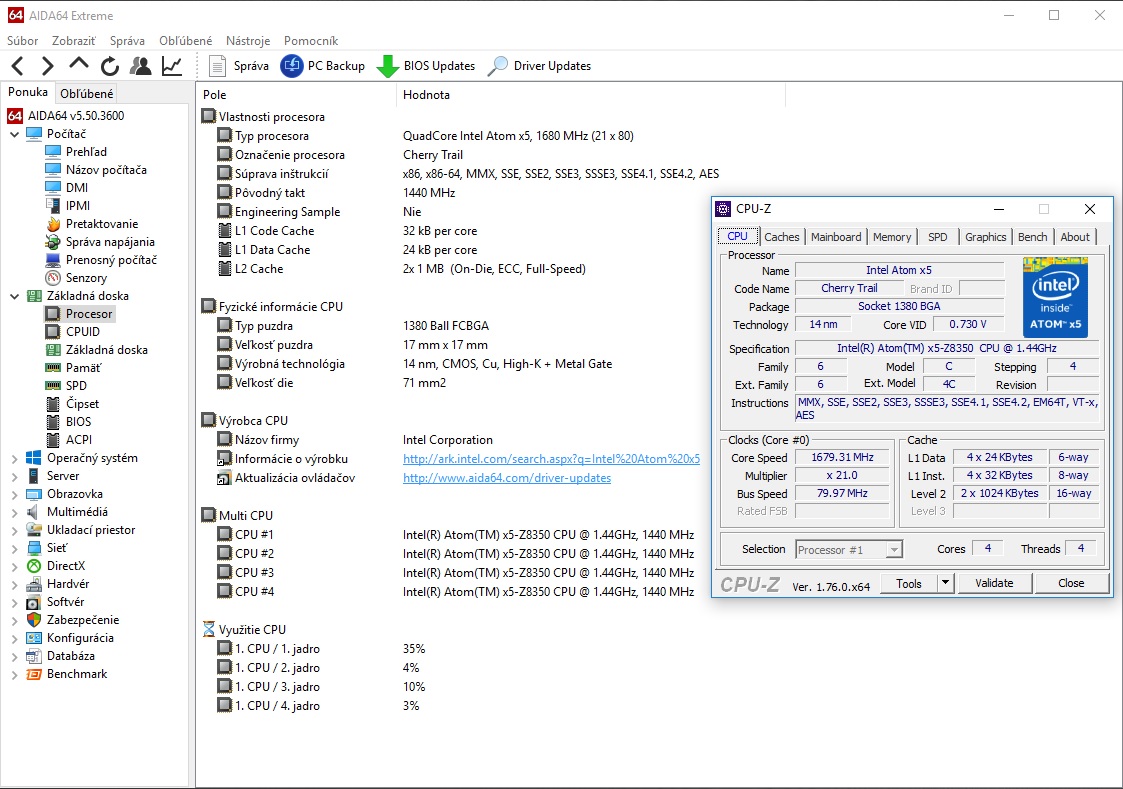
Task: Select the Prehľad tree icon
Action: coord(53,152)
